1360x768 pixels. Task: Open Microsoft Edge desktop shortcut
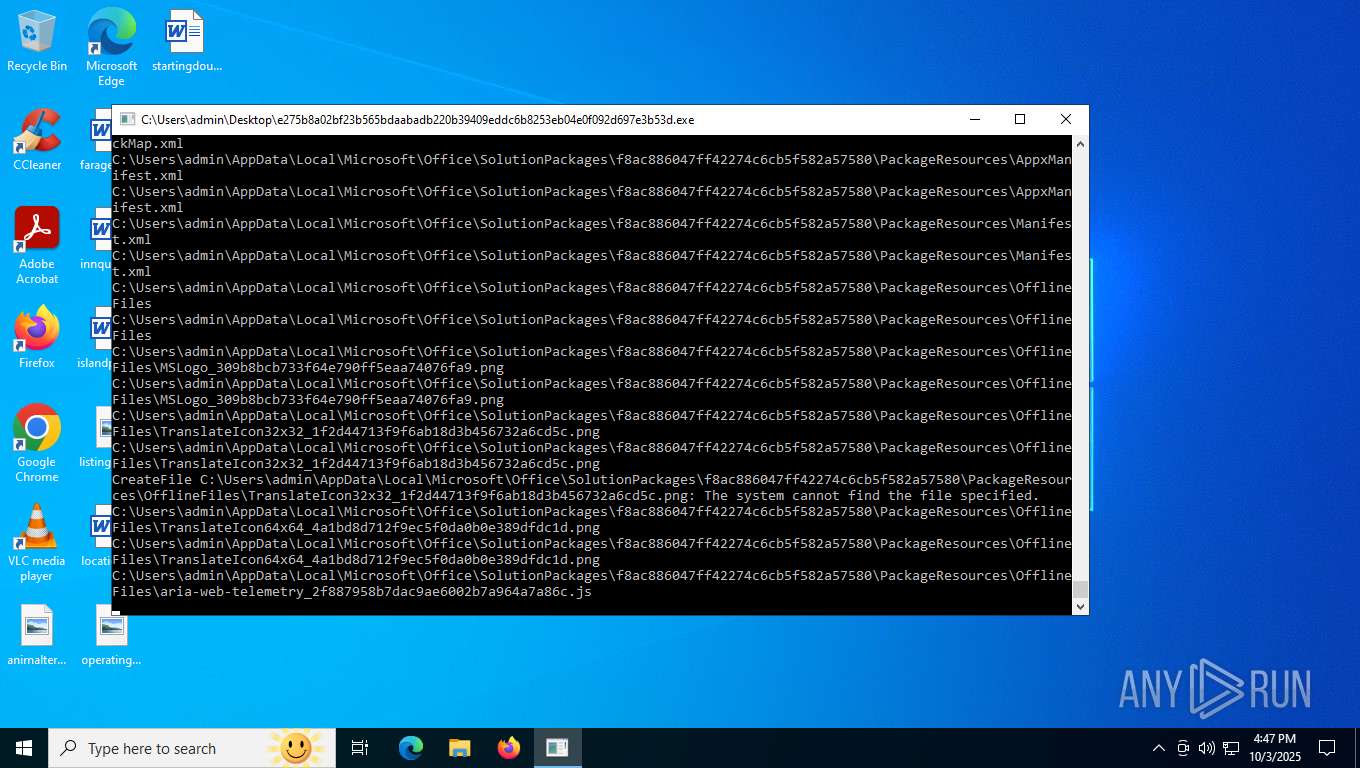coord(111,47)
